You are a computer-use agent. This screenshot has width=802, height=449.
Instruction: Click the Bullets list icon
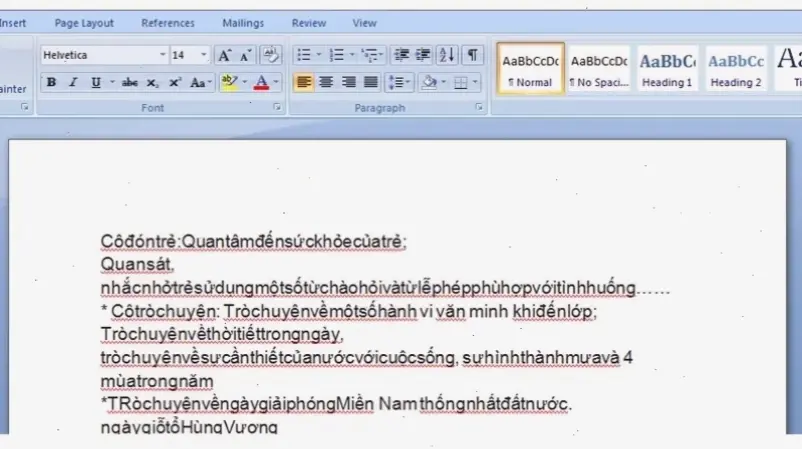click(304, 55)
